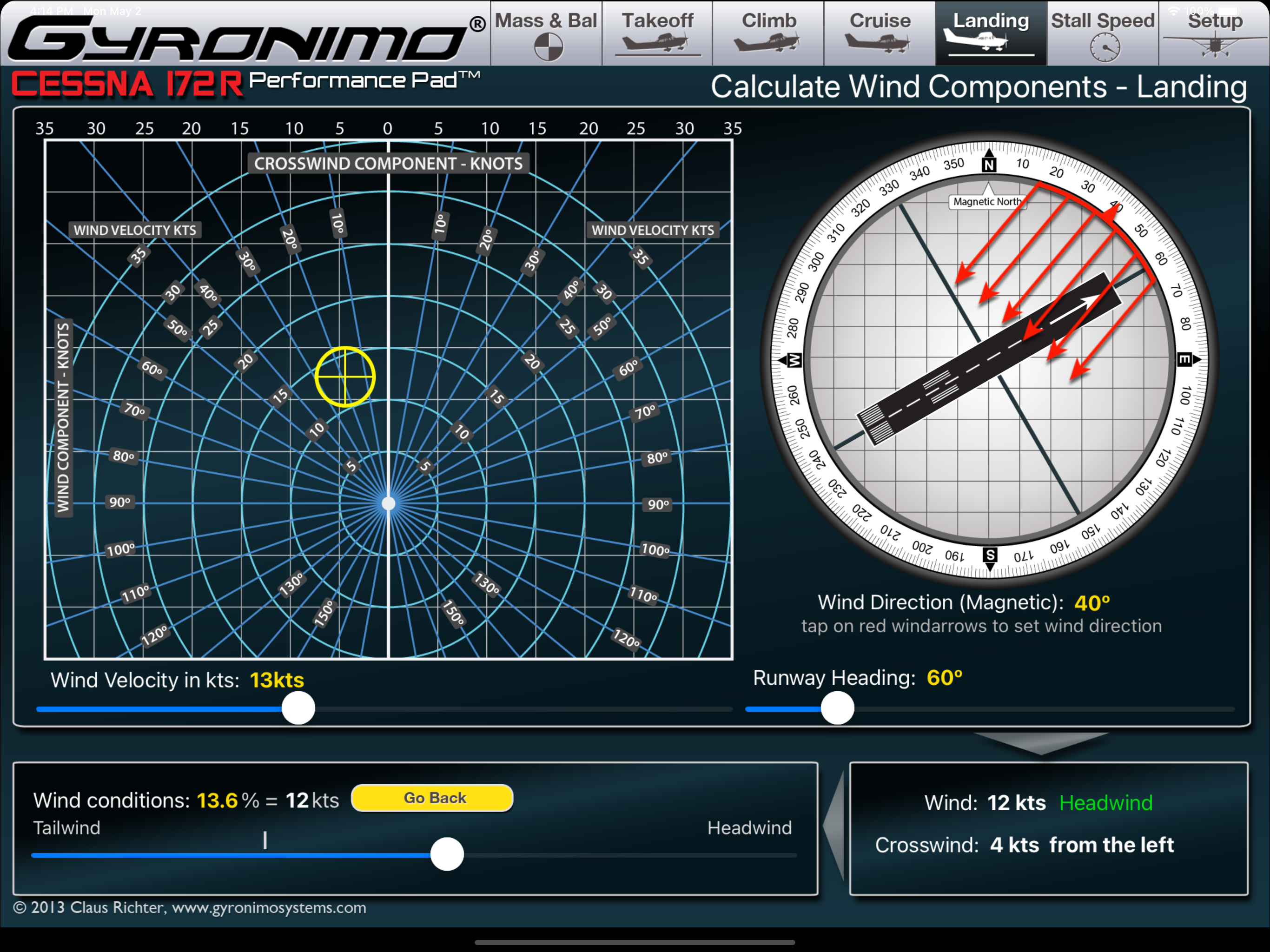This screenshot has width=1270, height=952.
Task: Click the Wind 12 kts result value
Action: 1016,802
